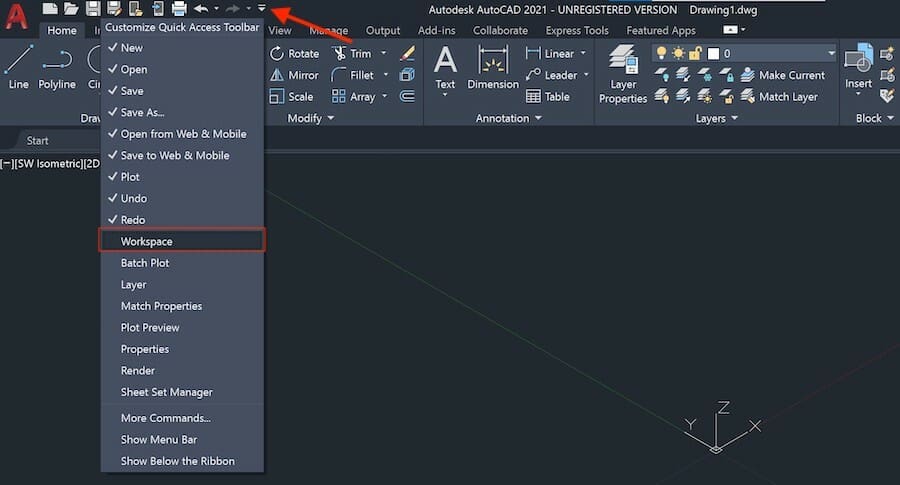Image resolution: width=900 pixels, height=485 pixels.
Task: Open the Collaborate ribbon tab
Action: tap(500, 30)
